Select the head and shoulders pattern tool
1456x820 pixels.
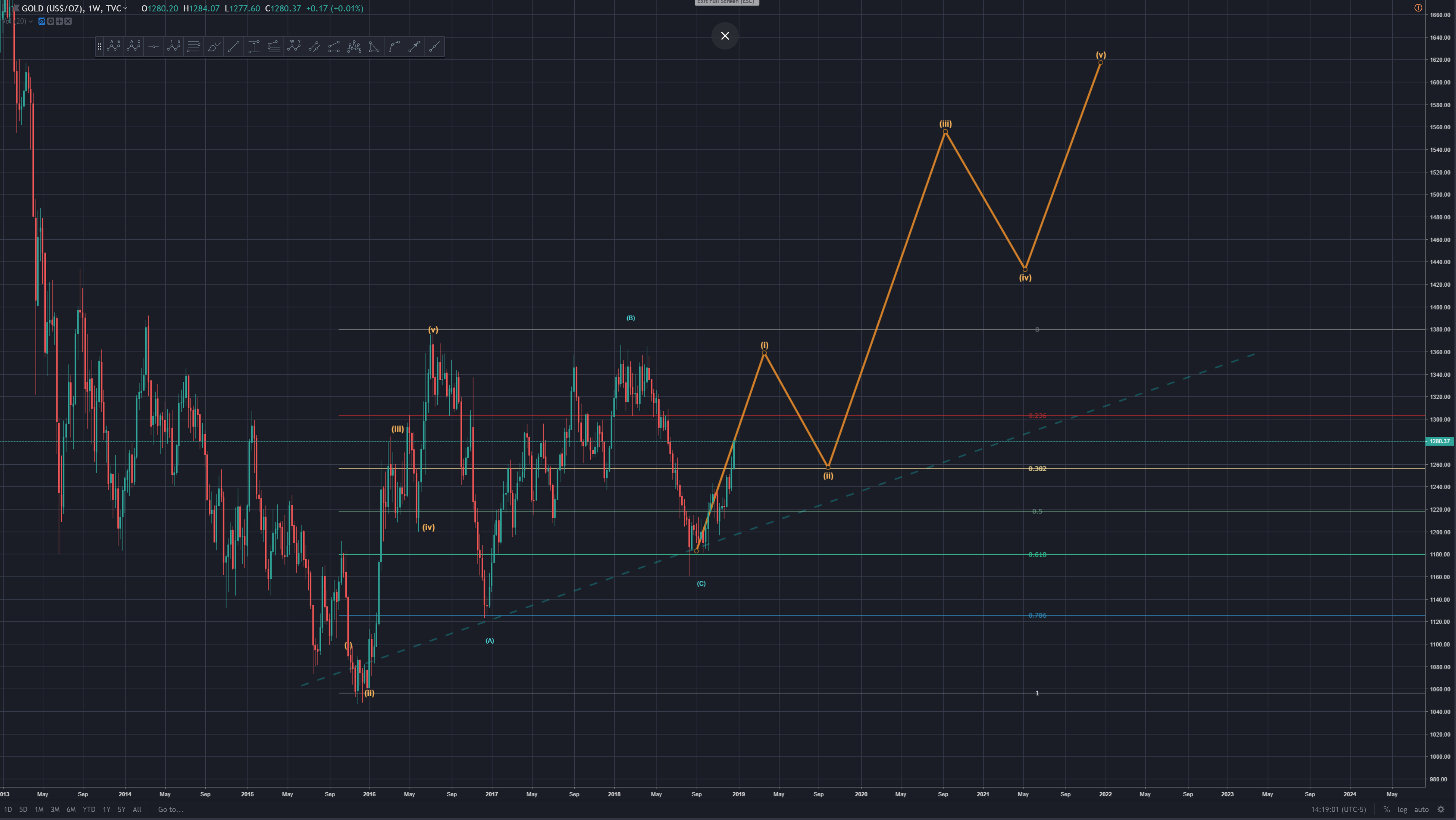354,47
